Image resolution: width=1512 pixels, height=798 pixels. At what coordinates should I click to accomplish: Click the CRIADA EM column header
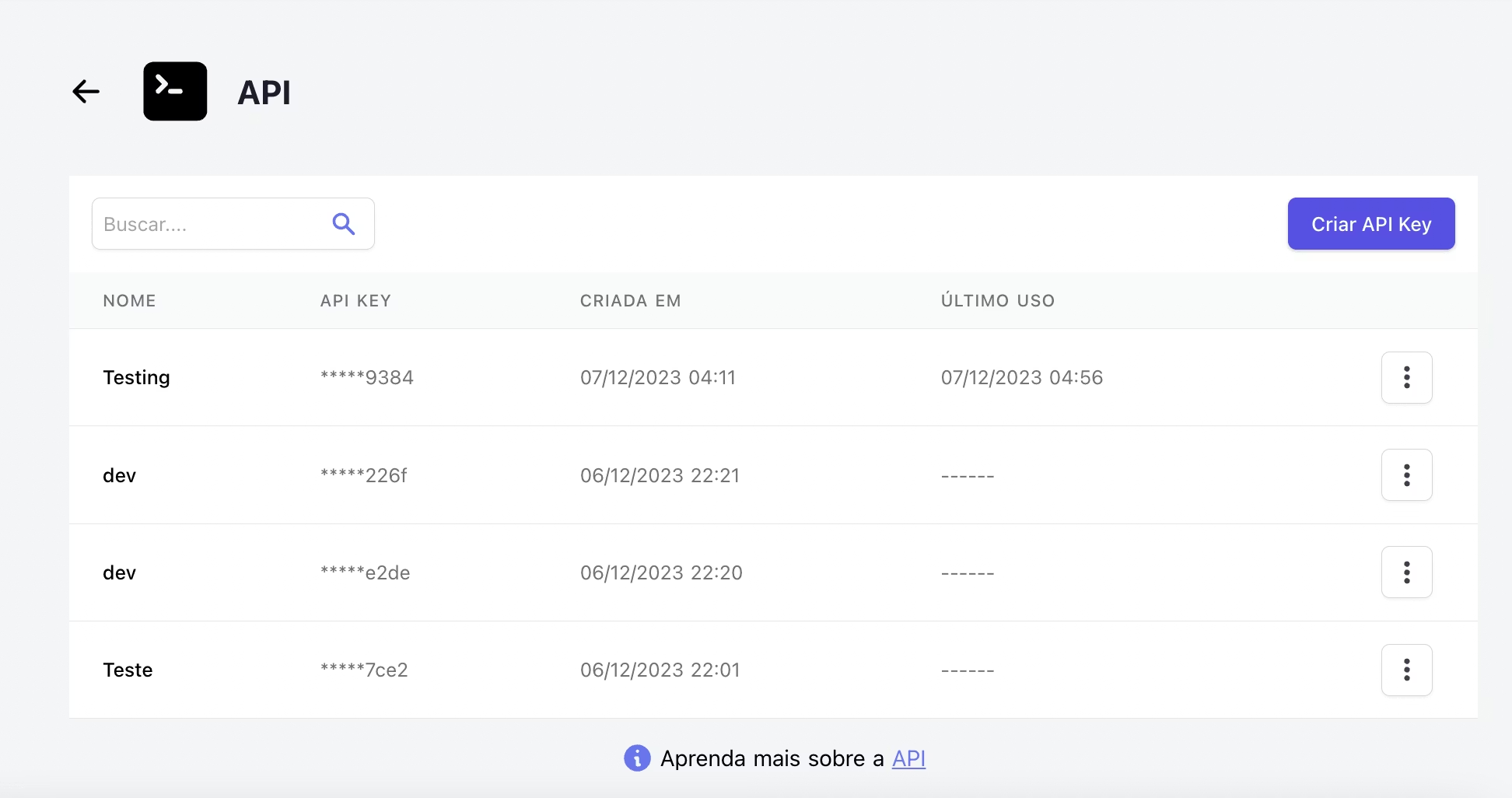631,300
